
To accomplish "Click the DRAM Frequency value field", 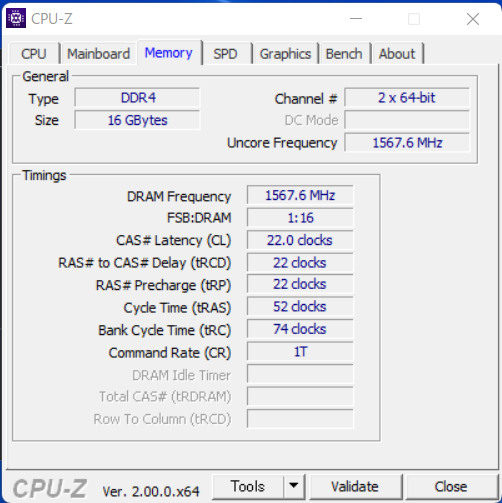I will click(x=300, y=195).
